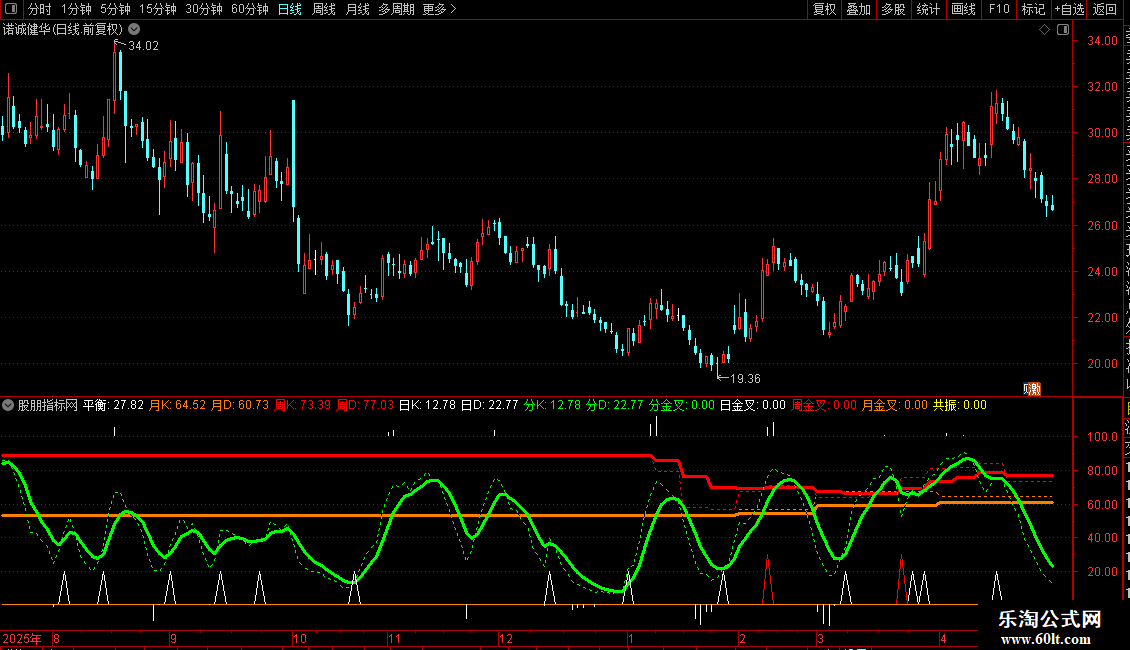
Task: Click the 日金叉: 0.00 indicator value
Action: [x=752, y=405]
